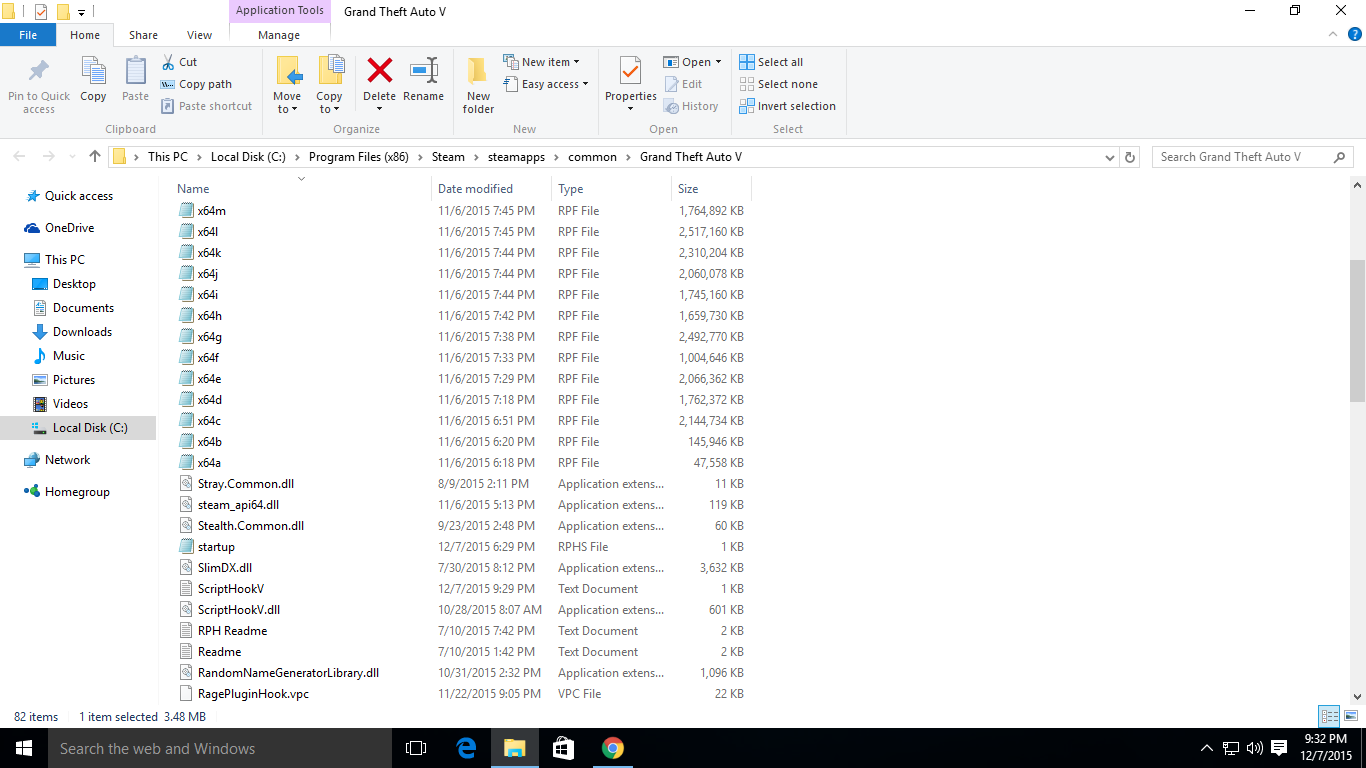The image size is (1366, 768).
Task: Click the Copy path command
Action: click(x=196, y=84)
